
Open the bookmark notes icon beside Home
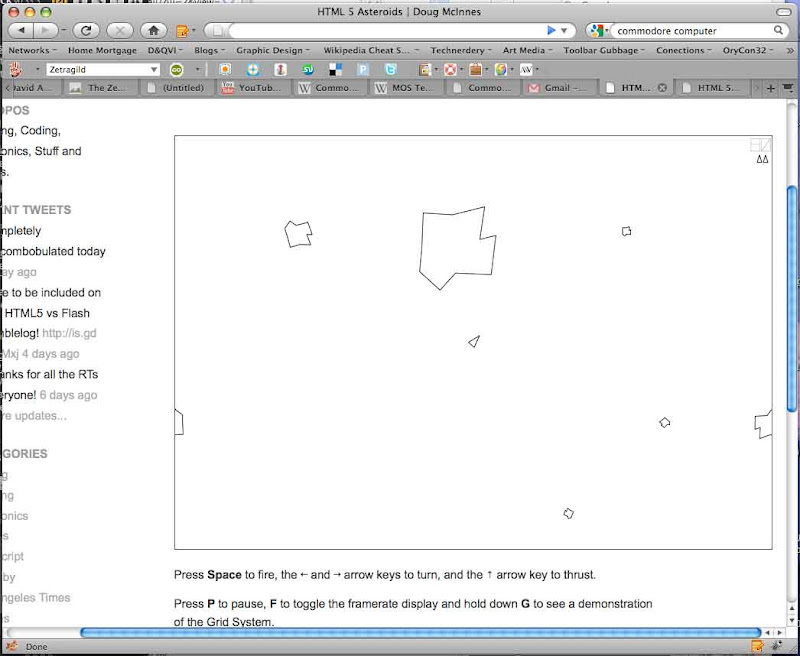[182, 31]
